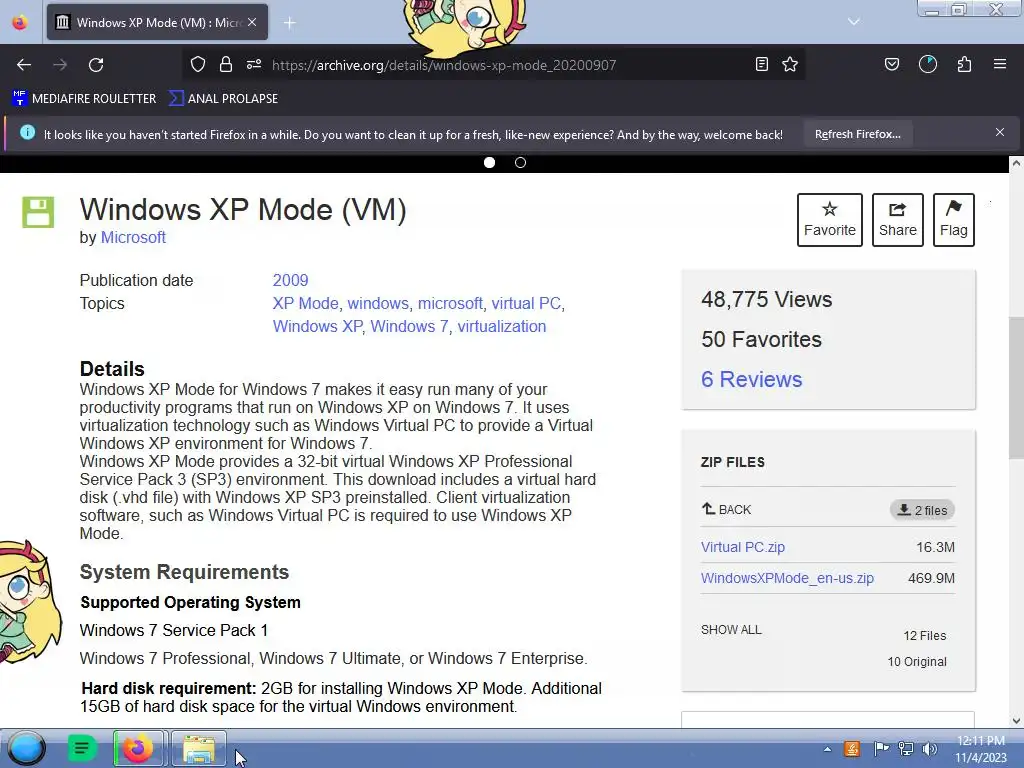This screenshot has width=1024, height=768.
Task: Dismiss the Firefox refresh notification bar
Action: coord(1000,132)
